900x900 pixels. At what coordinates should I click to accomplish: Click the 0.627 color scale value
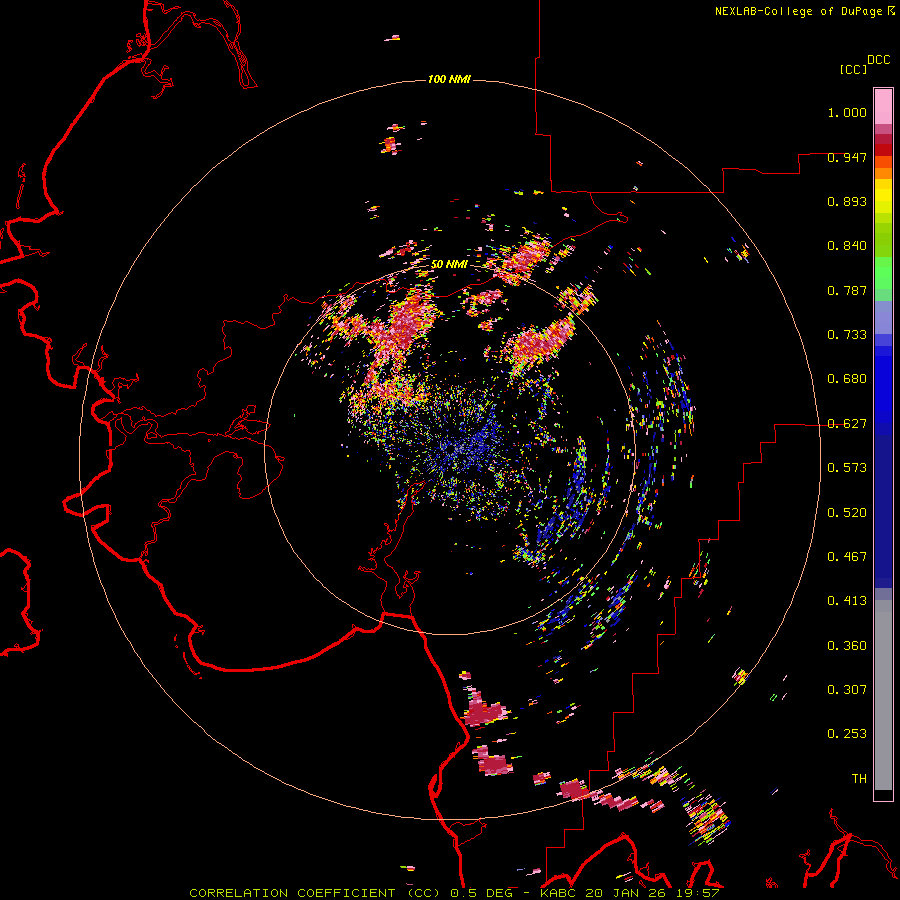[x=847, y=424]
